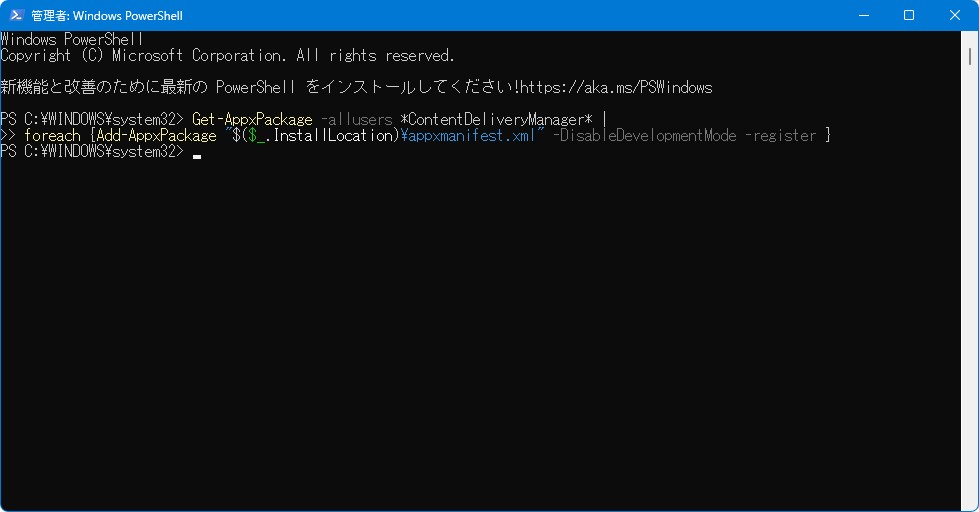The width and height of the screenshot is (979, 512).
Task: Click the Get-AppxPackage command text
Action: tap(252, 119)
